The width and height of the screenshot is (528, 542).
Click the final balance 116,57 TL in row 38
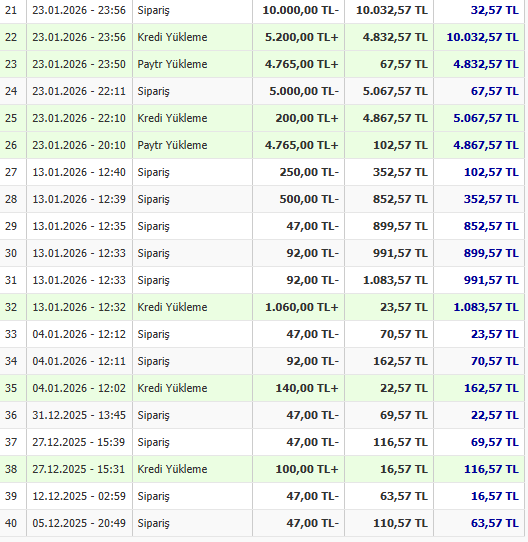point(491,469)
